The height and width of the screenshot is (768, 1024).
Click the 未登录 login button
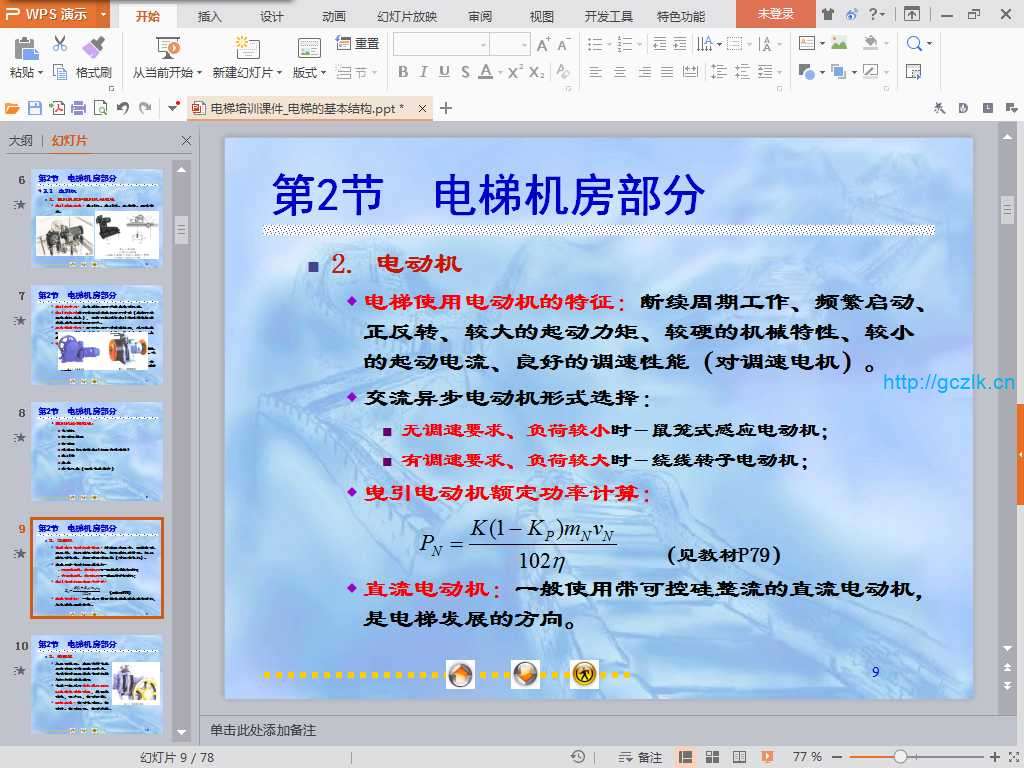pos(775,15)
